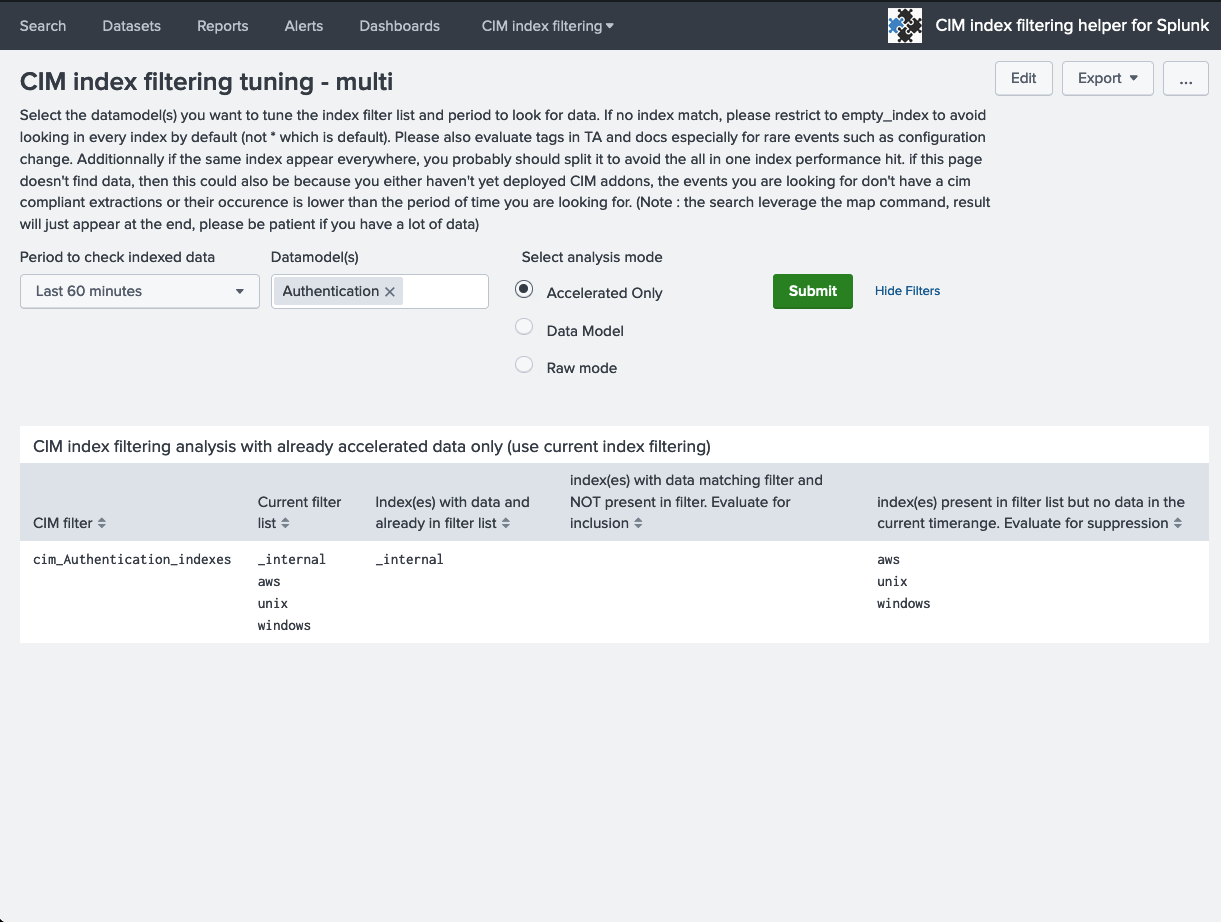This screenshot has width=1221, height=922.
Task: Open the Export dropdown menu
Action: [1108, 78]
